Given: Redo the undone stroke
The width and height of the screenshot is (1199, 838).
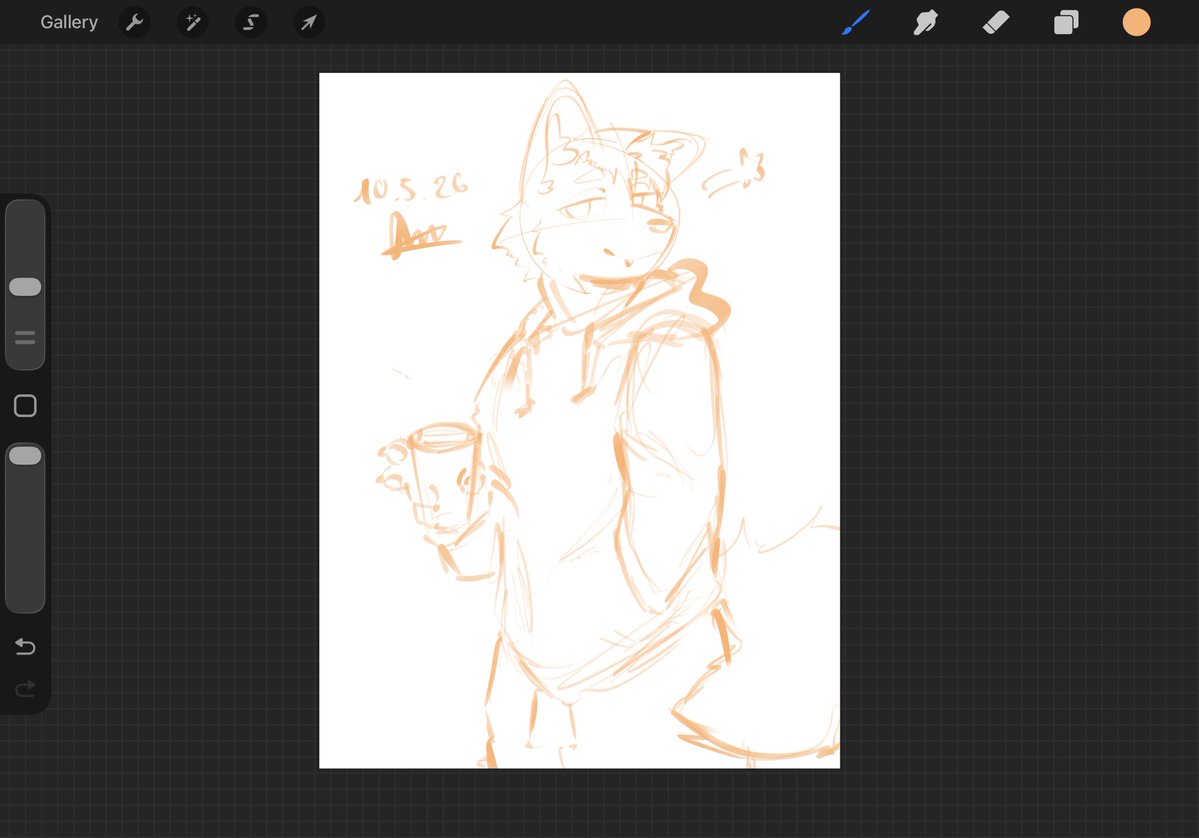Looking at the screenshot, I should (x=25, y=689).
